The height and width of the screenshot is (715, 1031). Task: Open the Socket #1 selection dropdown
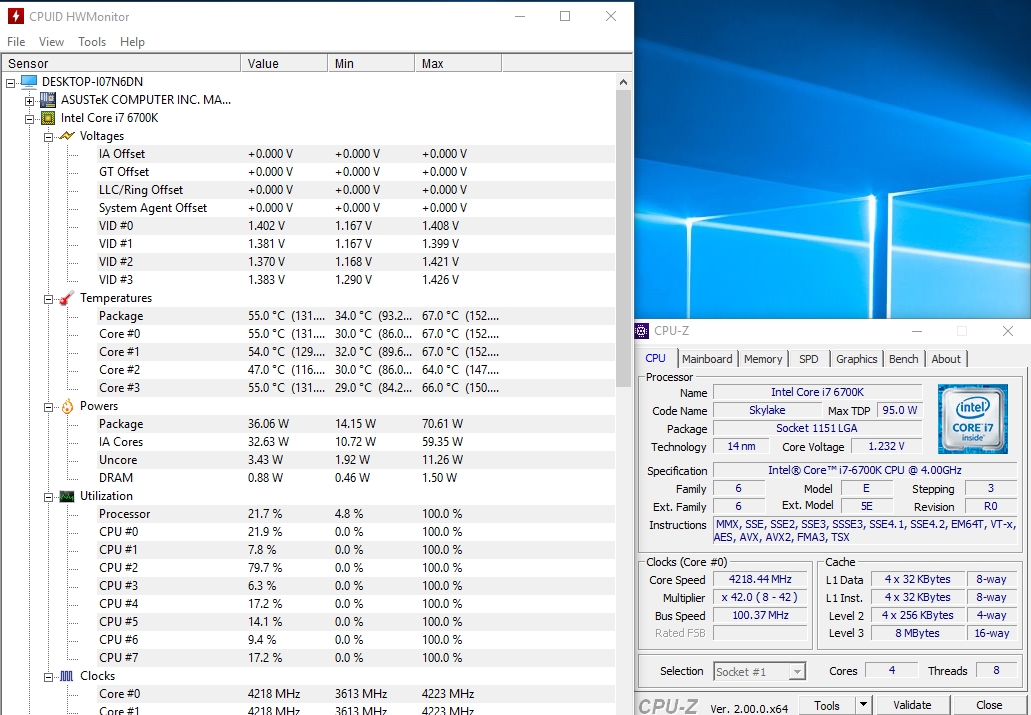pyautogui.click(x=796, y=672)
